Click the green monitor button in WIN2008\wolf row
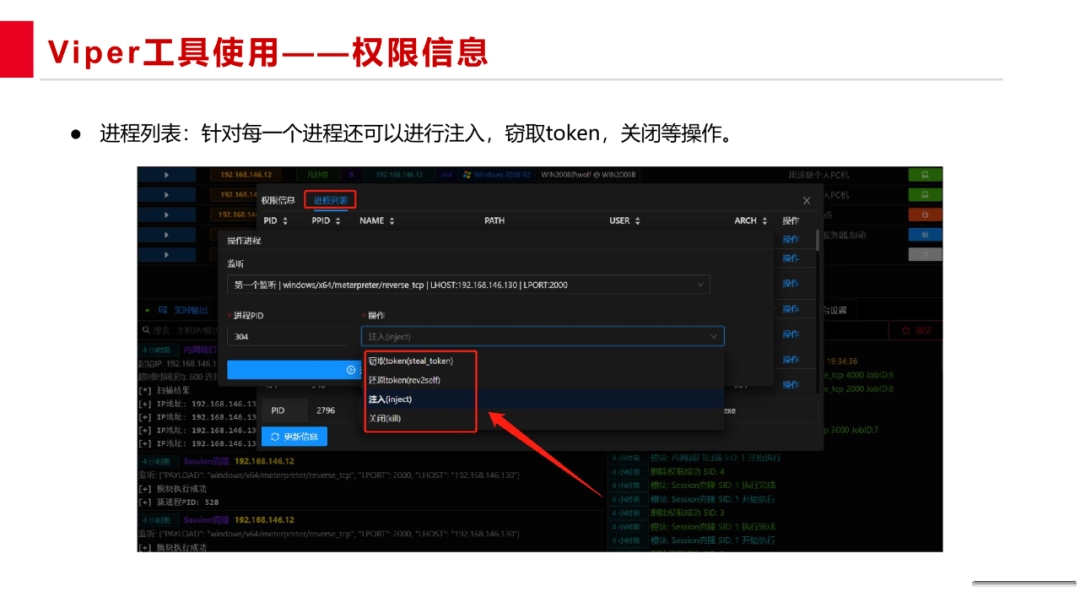The width and height of the screenshot is (1080, 608). (924, 175)
